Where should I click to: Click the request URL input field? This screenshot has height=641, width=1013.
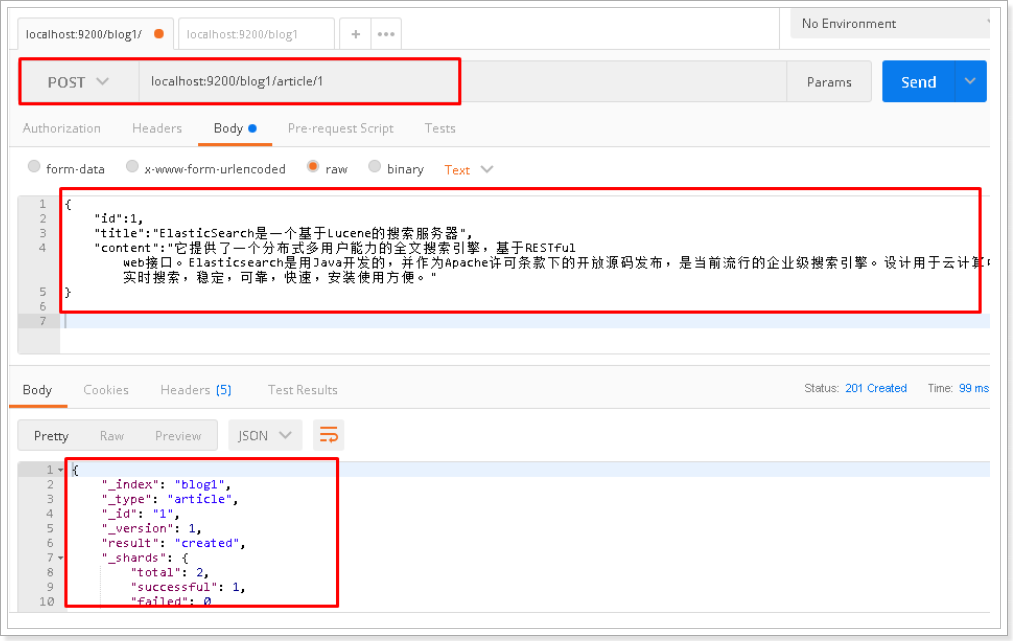click(x=462, y=82)
